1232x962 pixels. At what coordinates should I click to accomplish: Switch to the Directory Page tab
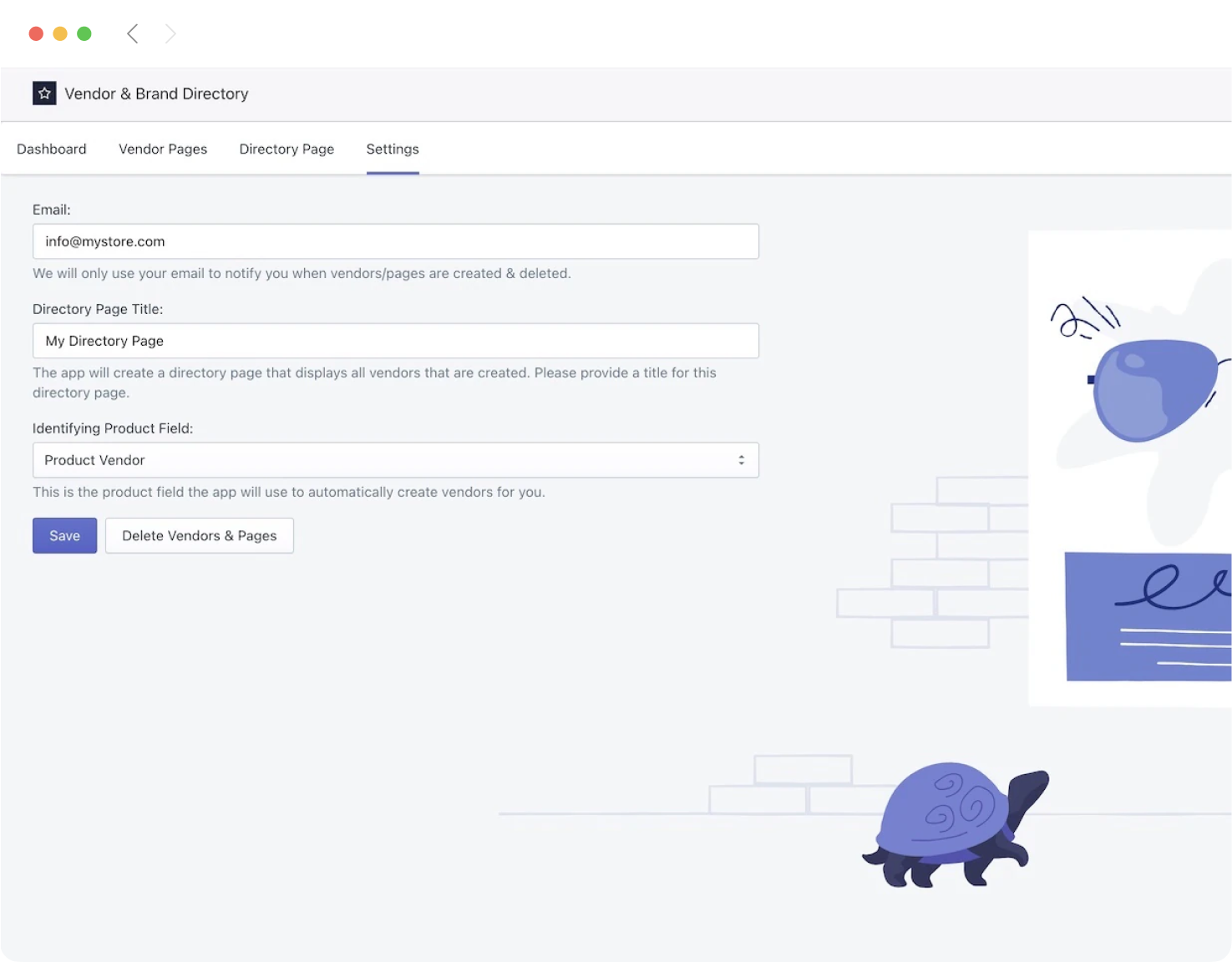[x=286, y=149]
